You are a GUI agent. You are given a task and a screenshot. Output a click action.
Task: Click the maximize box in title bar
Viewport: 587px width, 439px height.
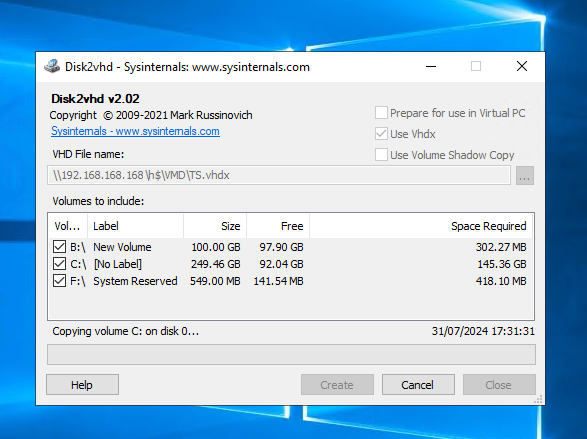pos(476,67)
